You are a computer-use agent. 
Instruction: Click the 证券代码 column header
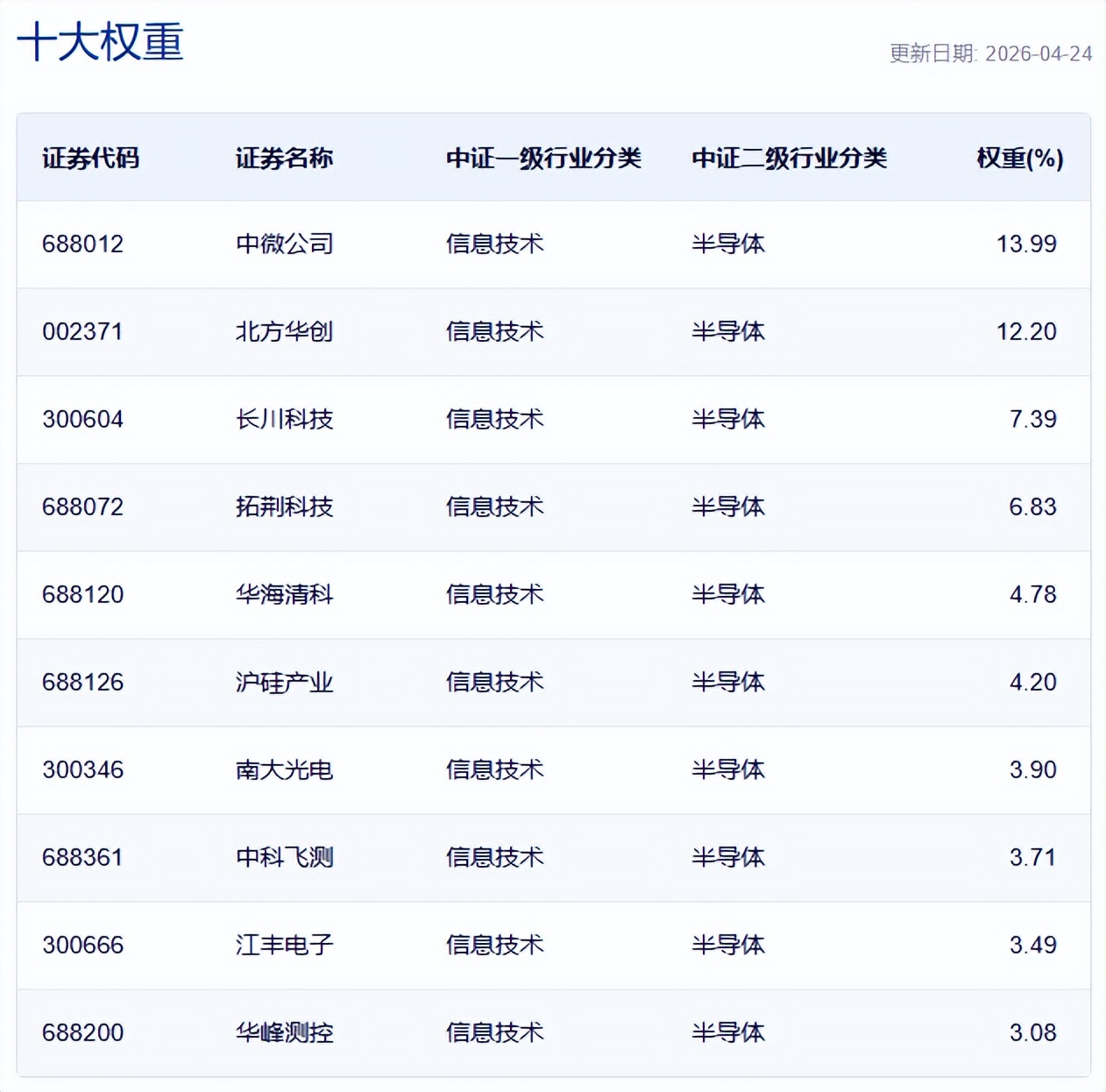(x=91, y=158)
